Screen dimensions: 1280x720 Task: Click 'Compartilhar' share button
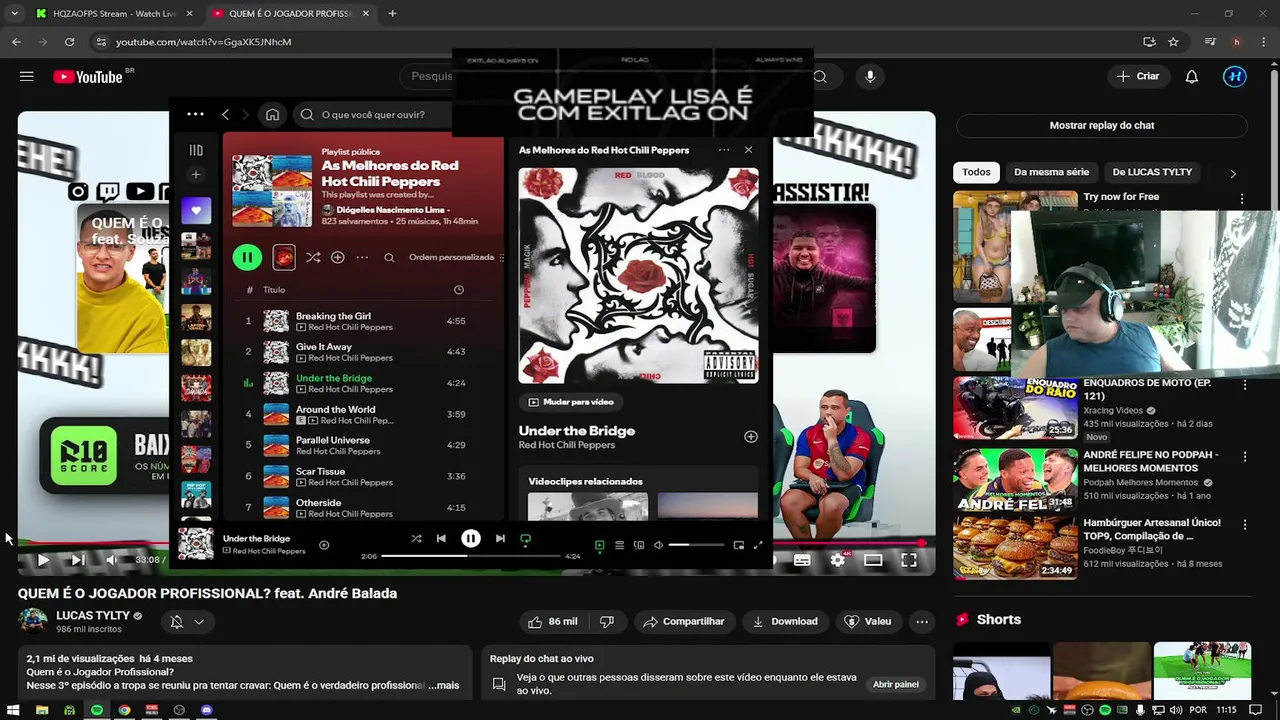pos(684,621)
